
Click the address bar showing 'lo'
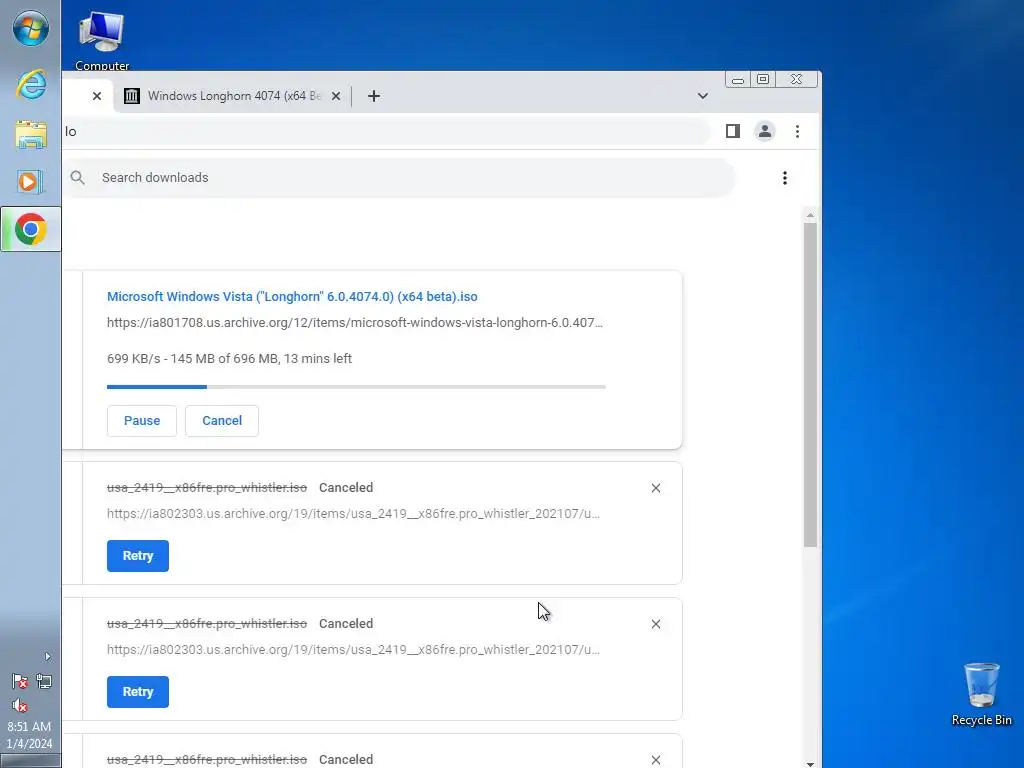(x=385, y=132)
